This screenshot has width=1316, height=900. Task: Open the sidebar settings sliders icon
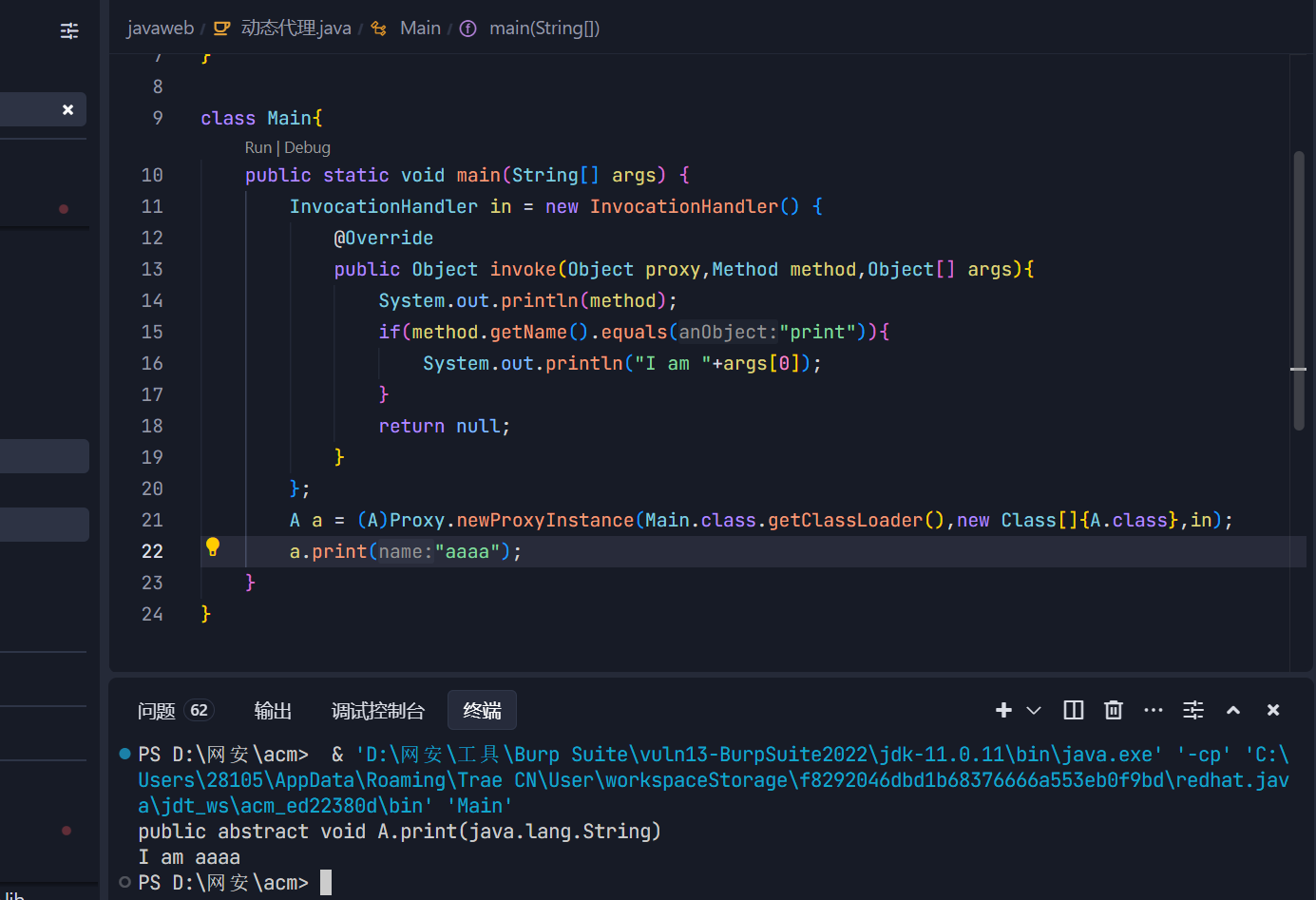[69, 31]
